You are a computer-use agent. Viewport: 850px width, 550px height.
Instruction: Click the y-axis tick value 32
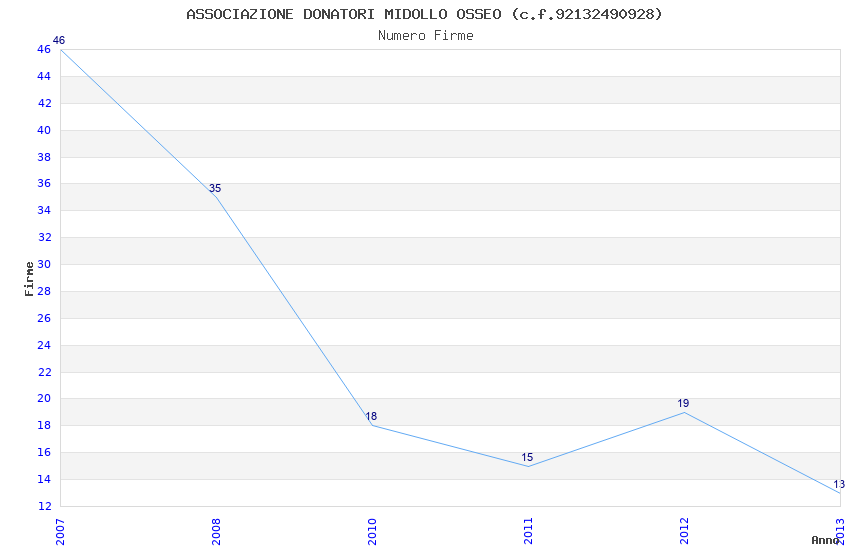click(44, 237)
